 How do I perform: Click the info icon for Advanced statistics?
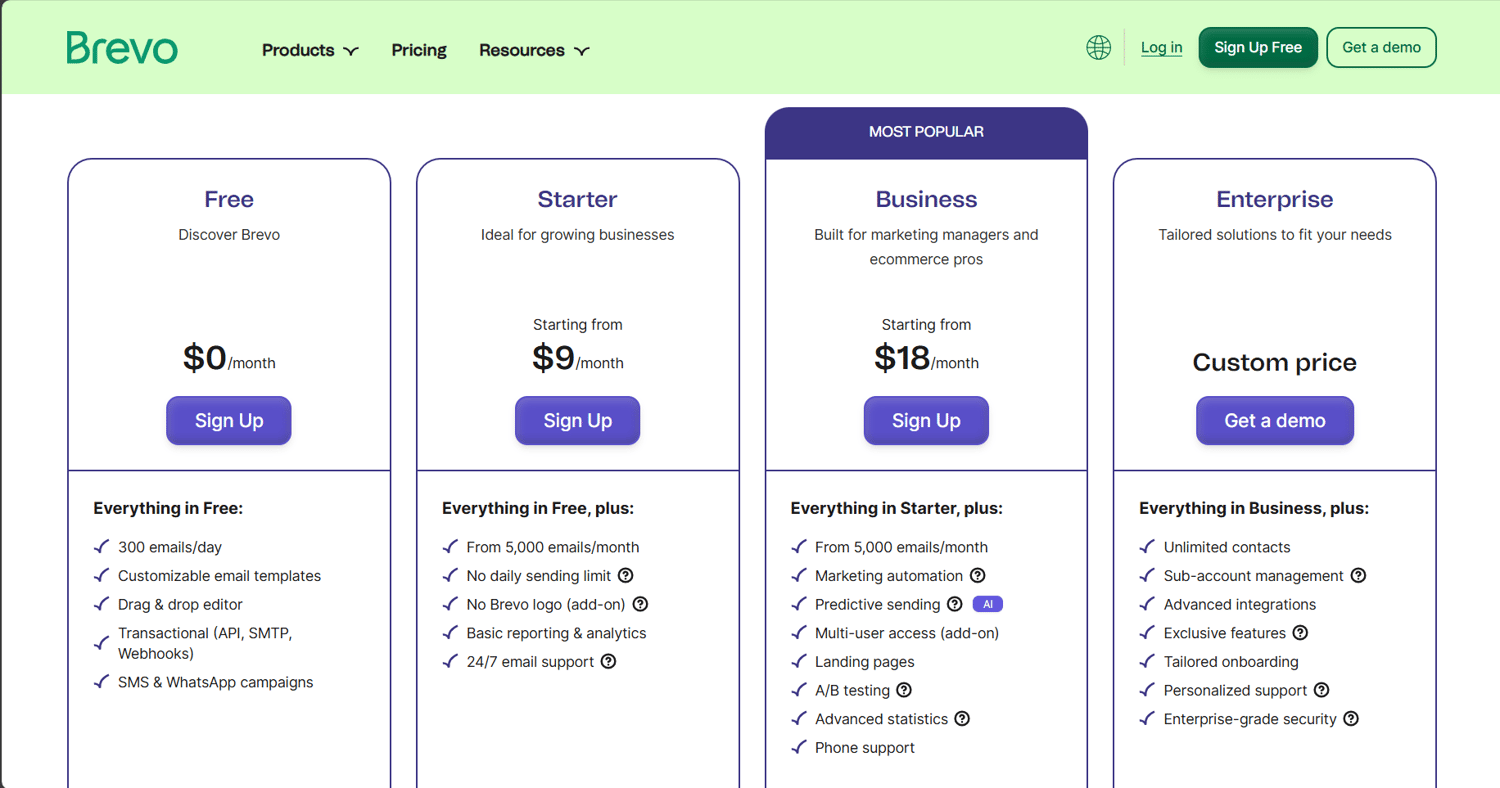coord(963,719)
